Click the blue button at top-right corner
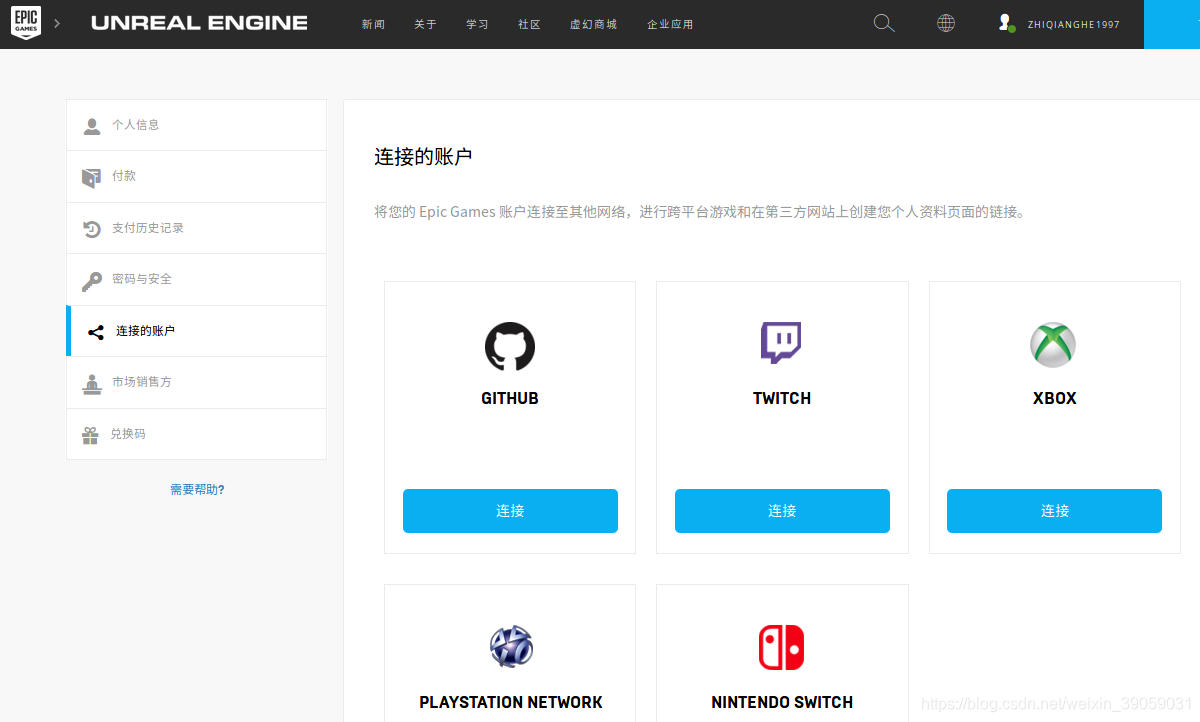Screen dimensions: 1200x722 pyautogui.click(x=1172, y=24)
